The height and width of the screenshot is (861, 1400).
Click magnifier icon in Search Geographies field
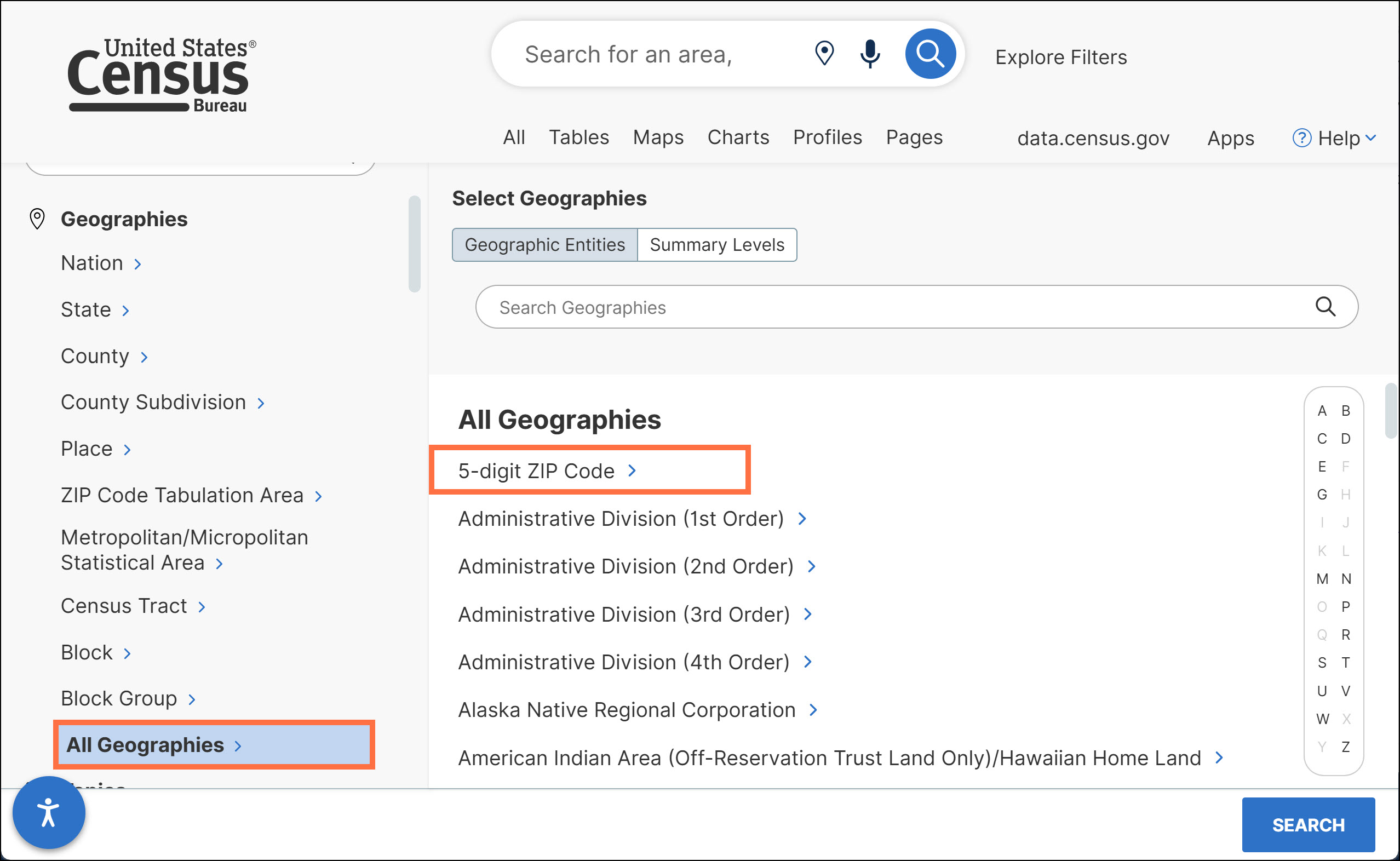pyautogui.click(x=1325, y=307)
